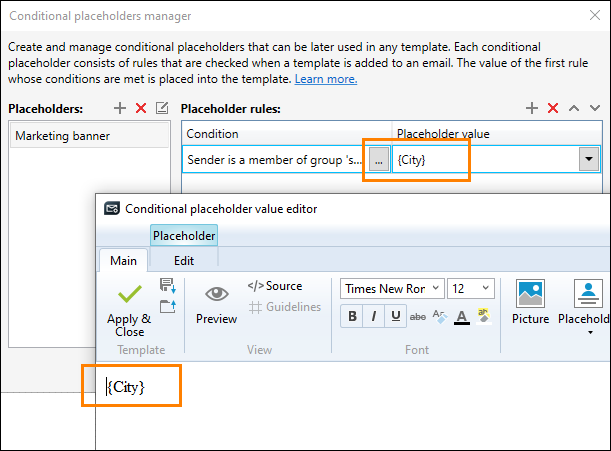This screenshot has width=611, height=451.
Task: Toggle Italic formatting
Action: click(x=374, y=316)
